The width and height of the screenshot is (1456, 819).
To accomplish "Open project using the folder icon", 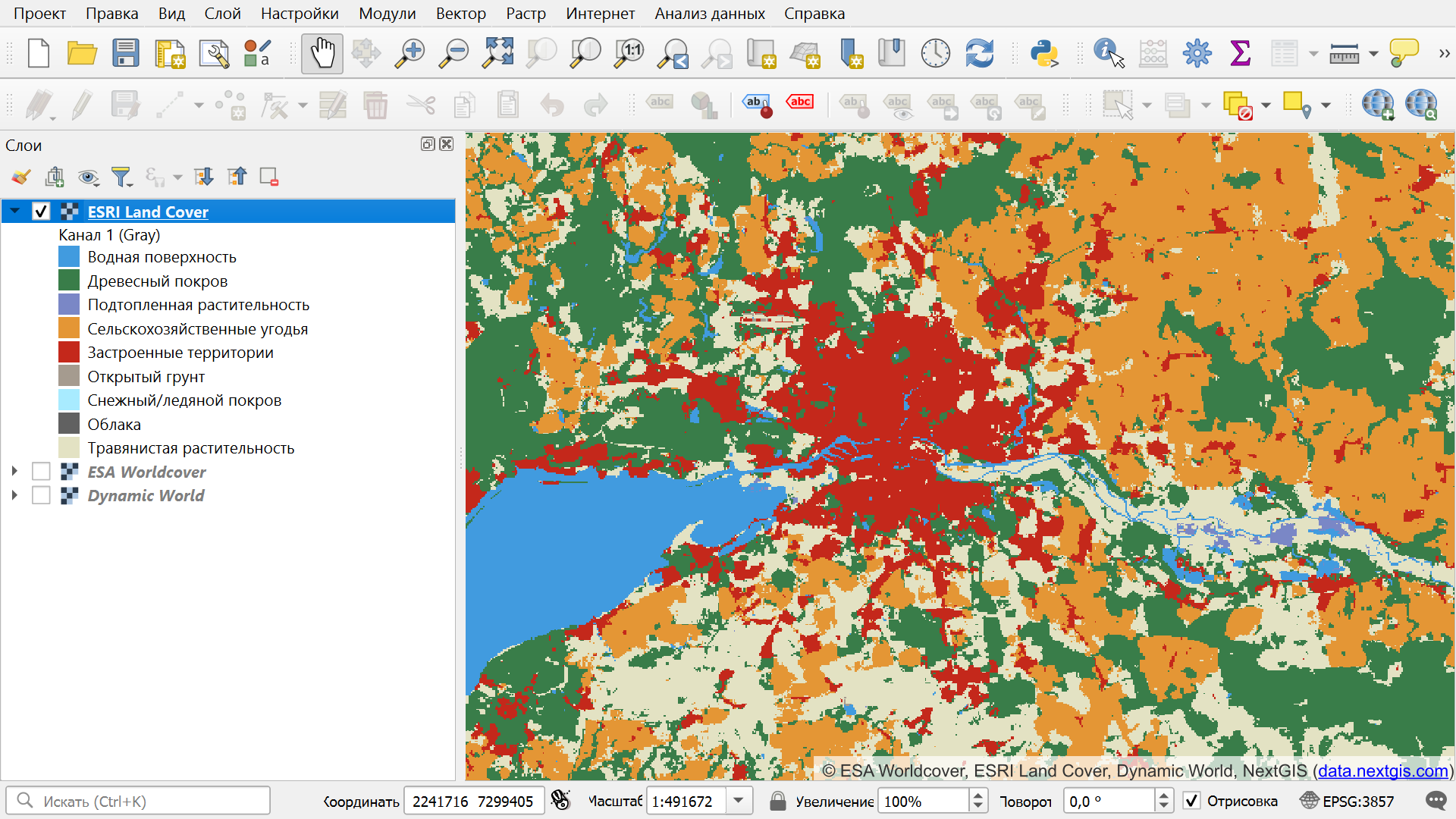I will coord(82,54).
